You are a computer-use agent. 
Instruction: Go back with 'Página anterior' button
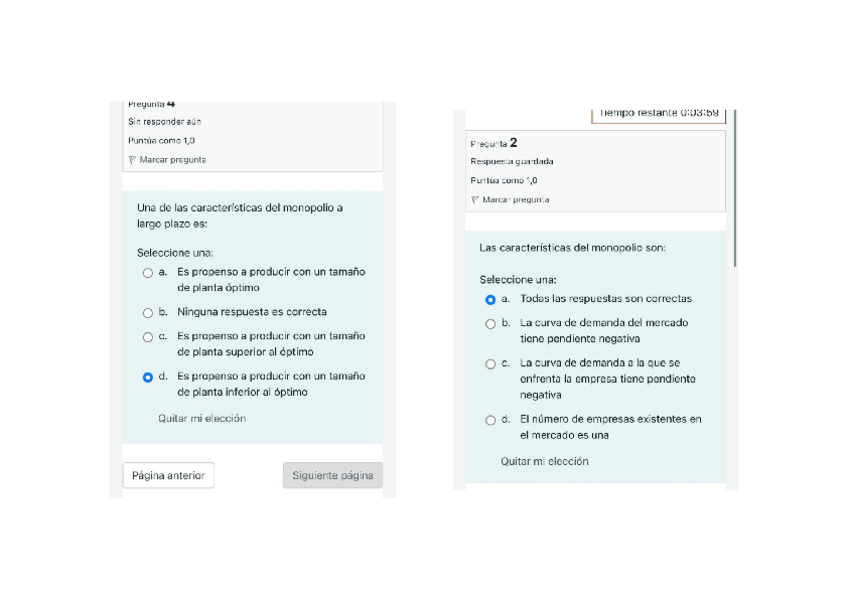click(168, 476)
